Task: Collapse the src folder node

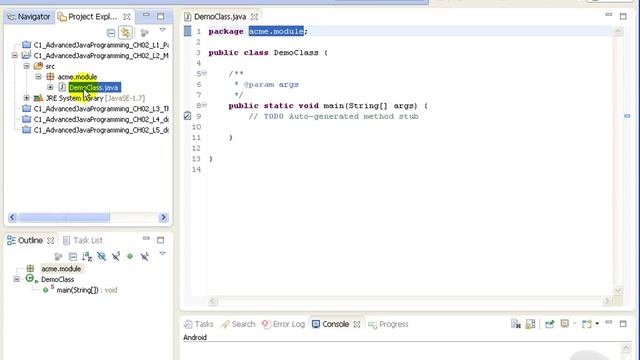Action: click(27, 66)
